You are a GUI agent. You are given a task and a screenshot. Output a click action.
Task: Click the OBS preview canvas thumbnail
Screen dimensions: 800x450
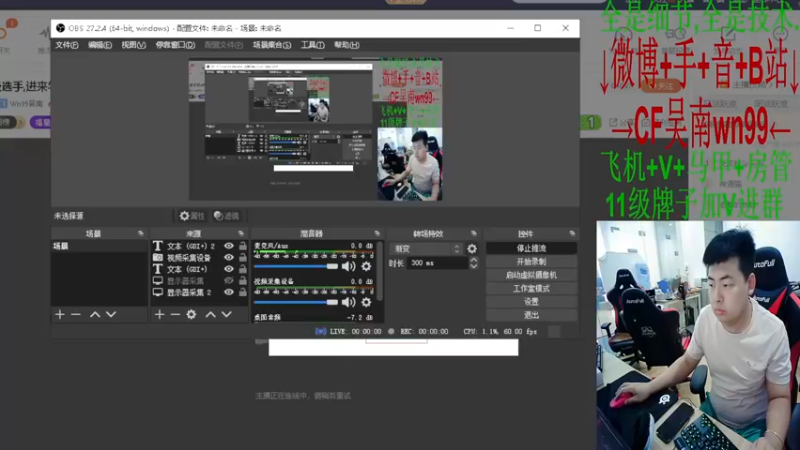click(x=315, y=130)
